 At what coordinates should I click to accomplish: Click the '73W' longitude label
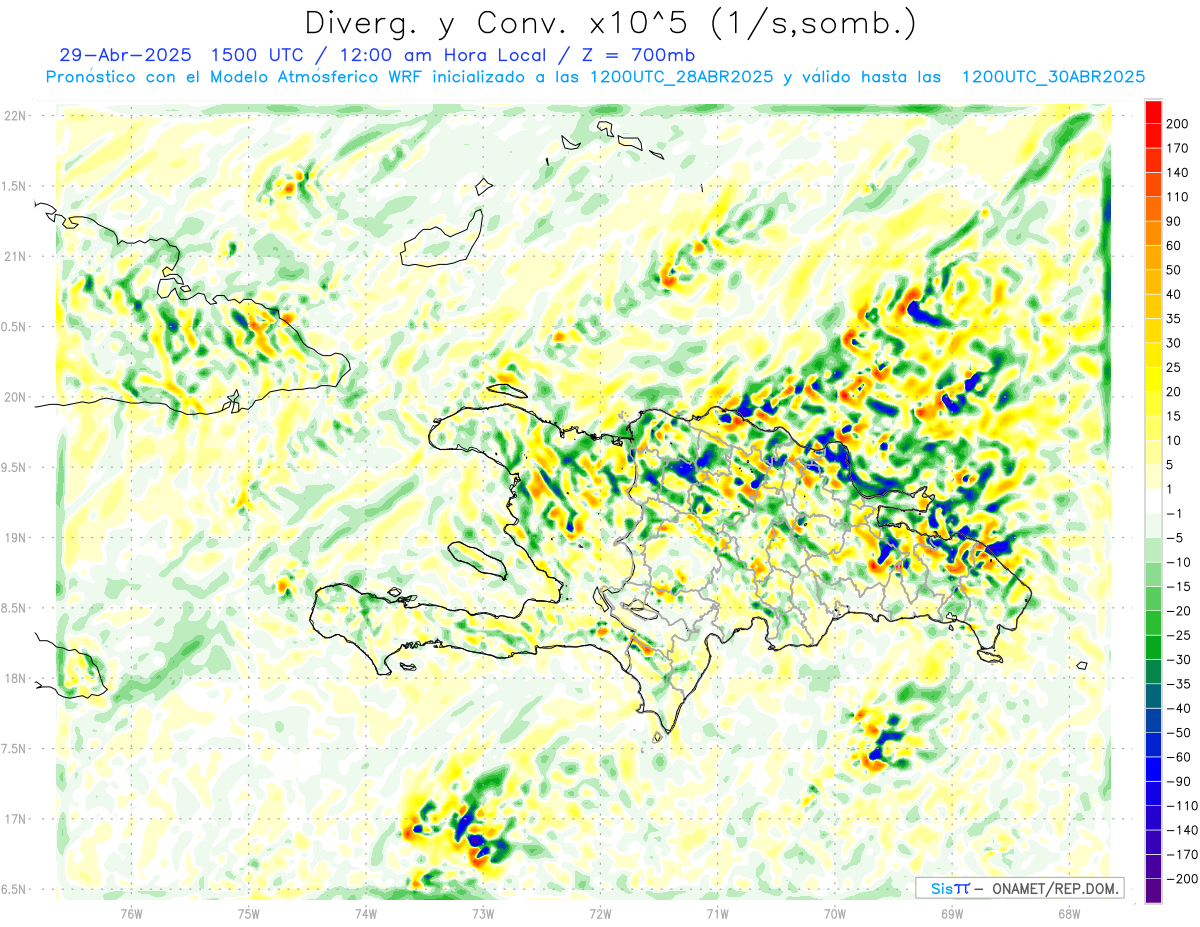tap(483, 912)
